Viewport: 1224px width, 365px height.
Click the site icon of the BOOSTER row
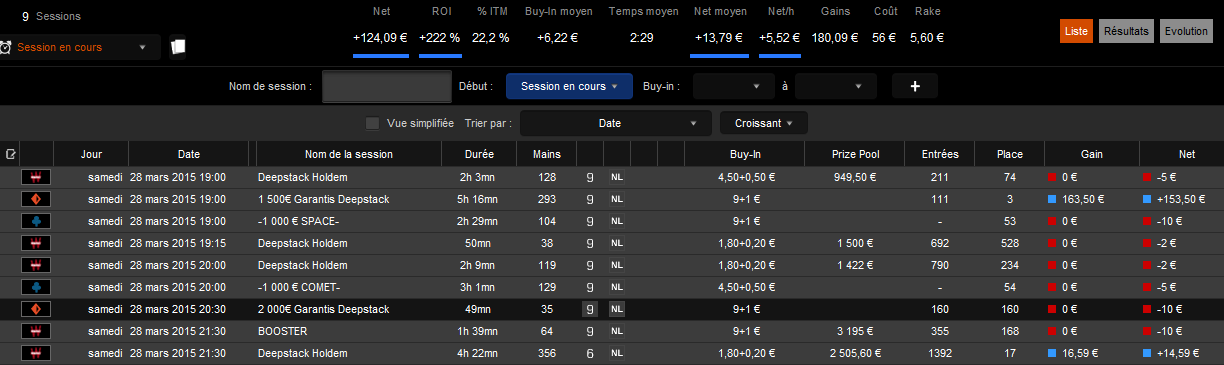coord(36,331)
